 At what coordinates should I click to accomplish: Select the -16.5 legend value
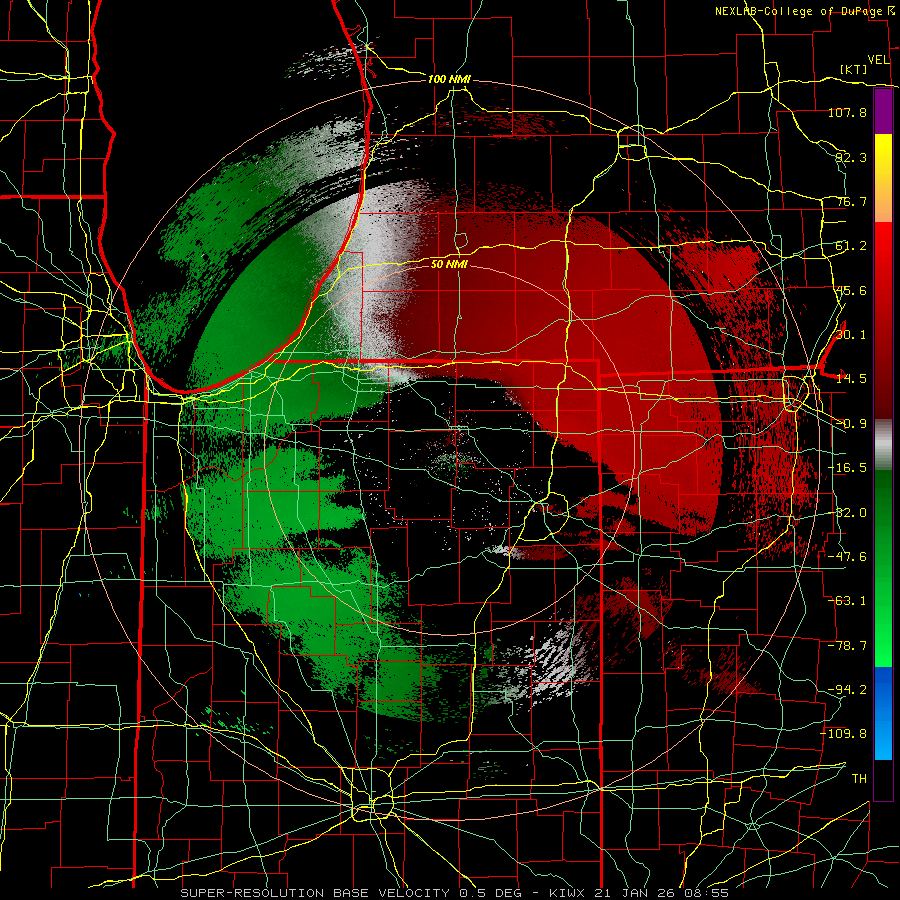847,468
